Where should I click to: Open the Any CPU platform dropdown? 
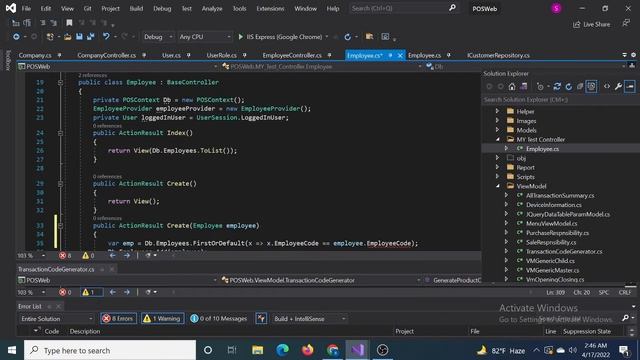click(x=205, y=37)
